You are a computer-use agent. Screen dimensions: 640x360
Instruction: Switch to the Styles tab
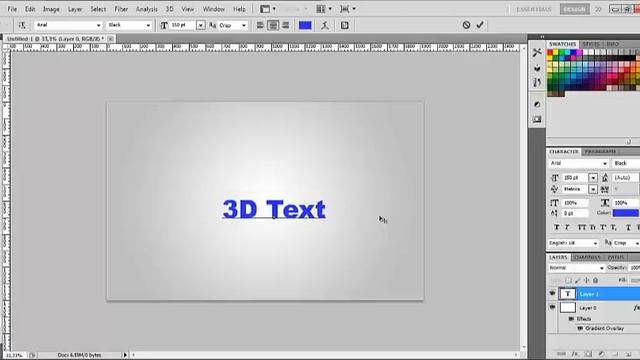coord(591,44)
